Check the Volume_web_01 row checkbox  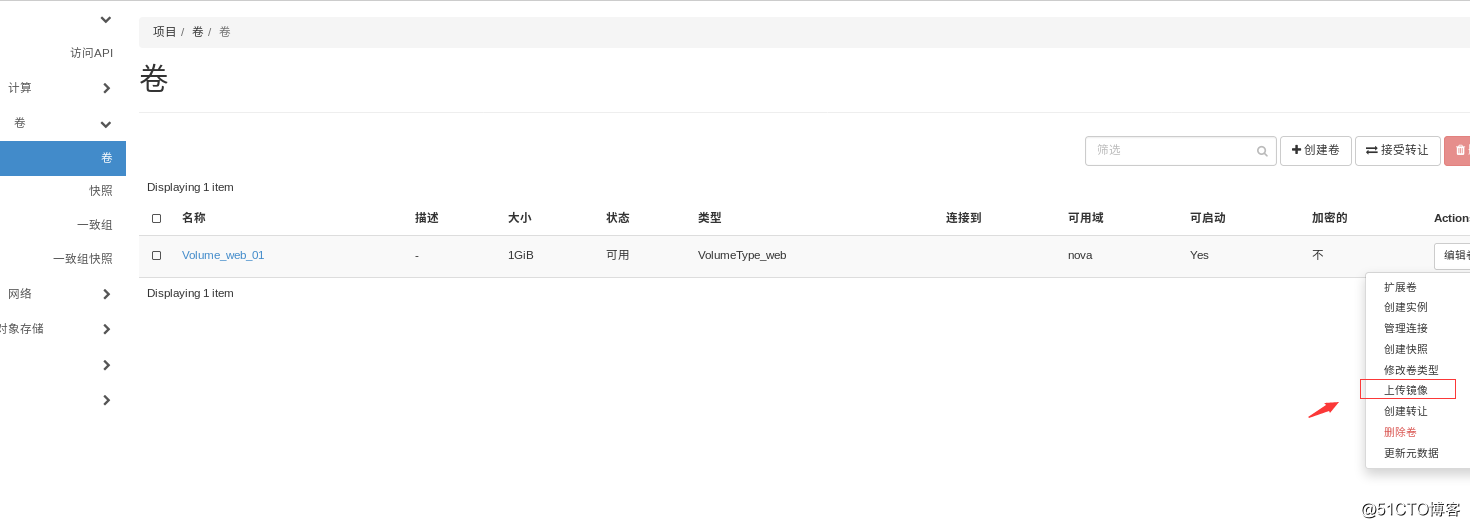[156, 255]
